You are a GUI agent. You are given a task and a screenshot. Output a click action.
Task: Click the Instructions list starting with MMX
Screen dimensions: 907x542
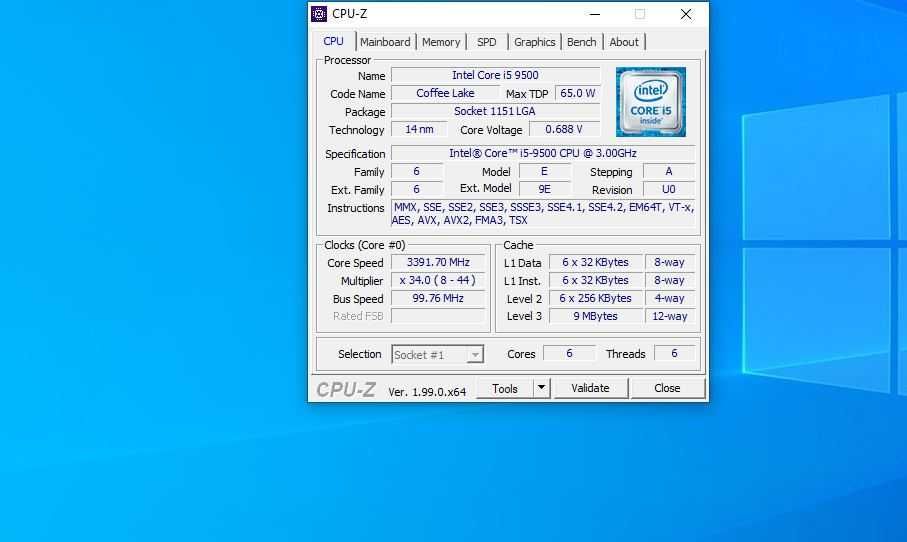click(x=543, y=213)
